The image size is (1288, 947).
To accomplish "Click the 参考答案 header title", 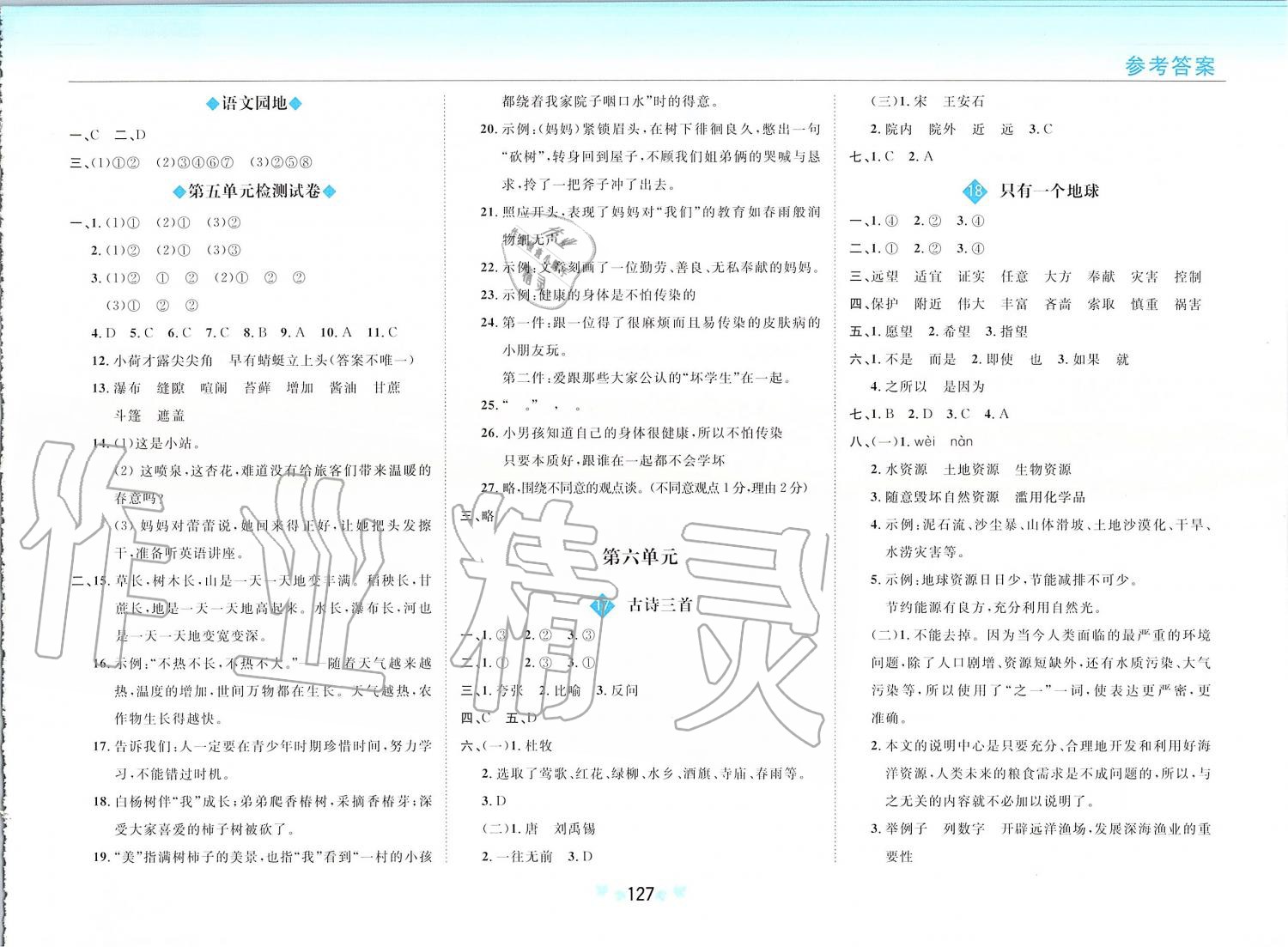I will (x=1170, y=66).
